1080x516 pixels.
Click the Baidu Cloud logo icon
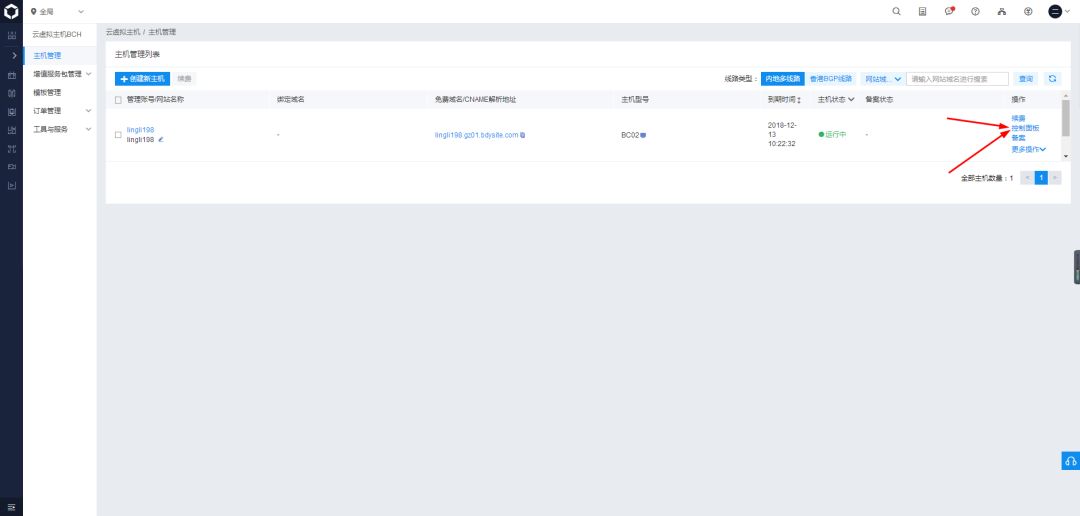tap(11, 11)
